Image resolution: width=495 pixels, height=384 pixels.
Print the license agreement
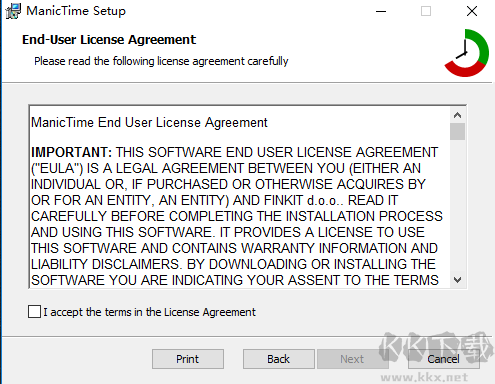click(x=188, y=359)
